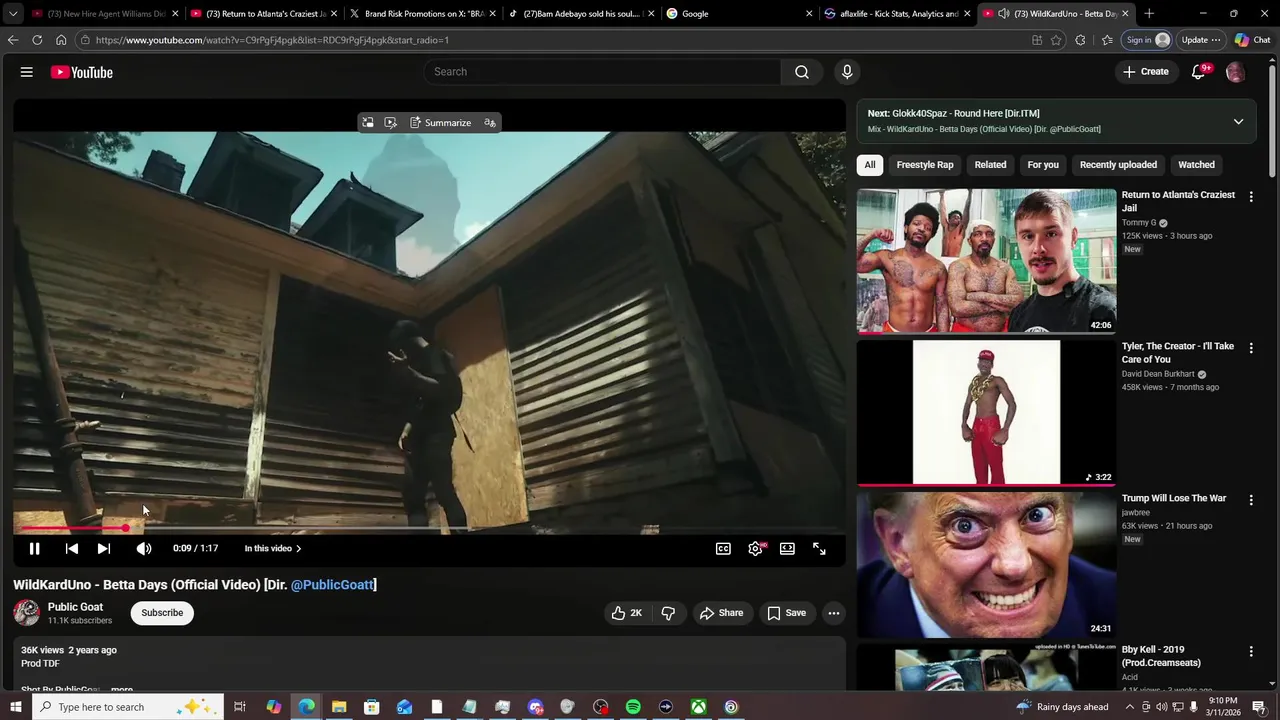Go back in browser
The width and height of the screenshot is (1280, 720).
point(12,40)
